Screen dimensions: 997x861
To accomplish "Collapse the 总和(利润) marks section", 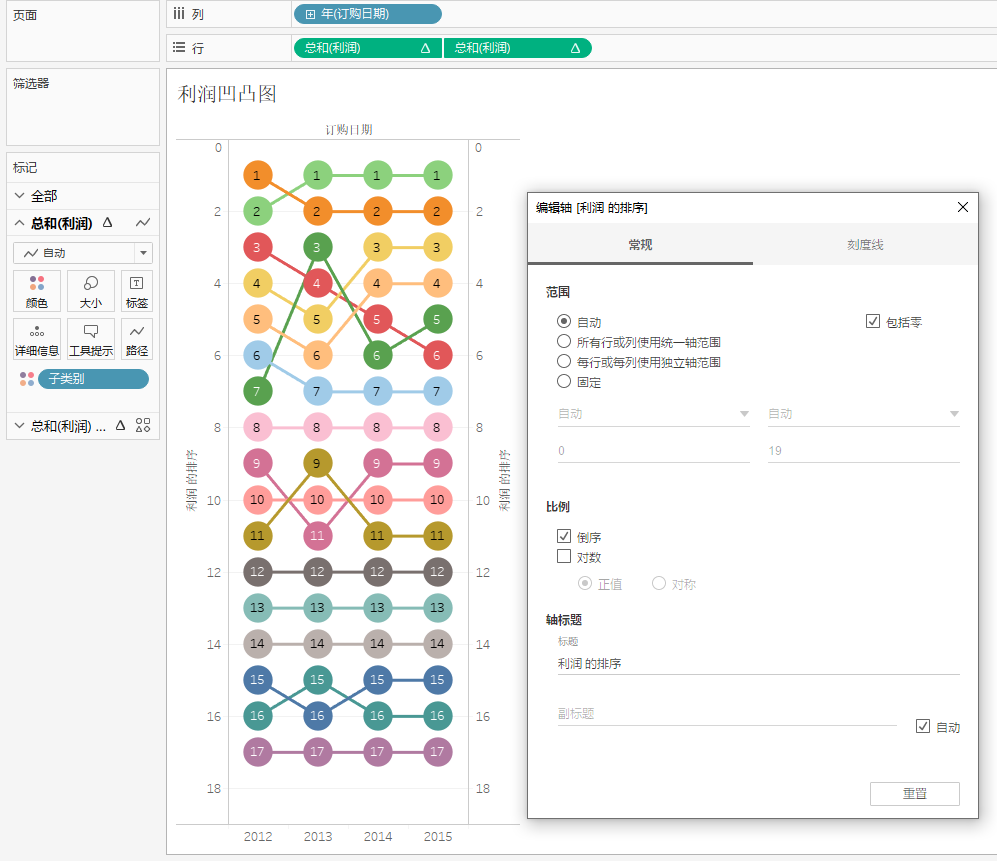I will point(20,223).
